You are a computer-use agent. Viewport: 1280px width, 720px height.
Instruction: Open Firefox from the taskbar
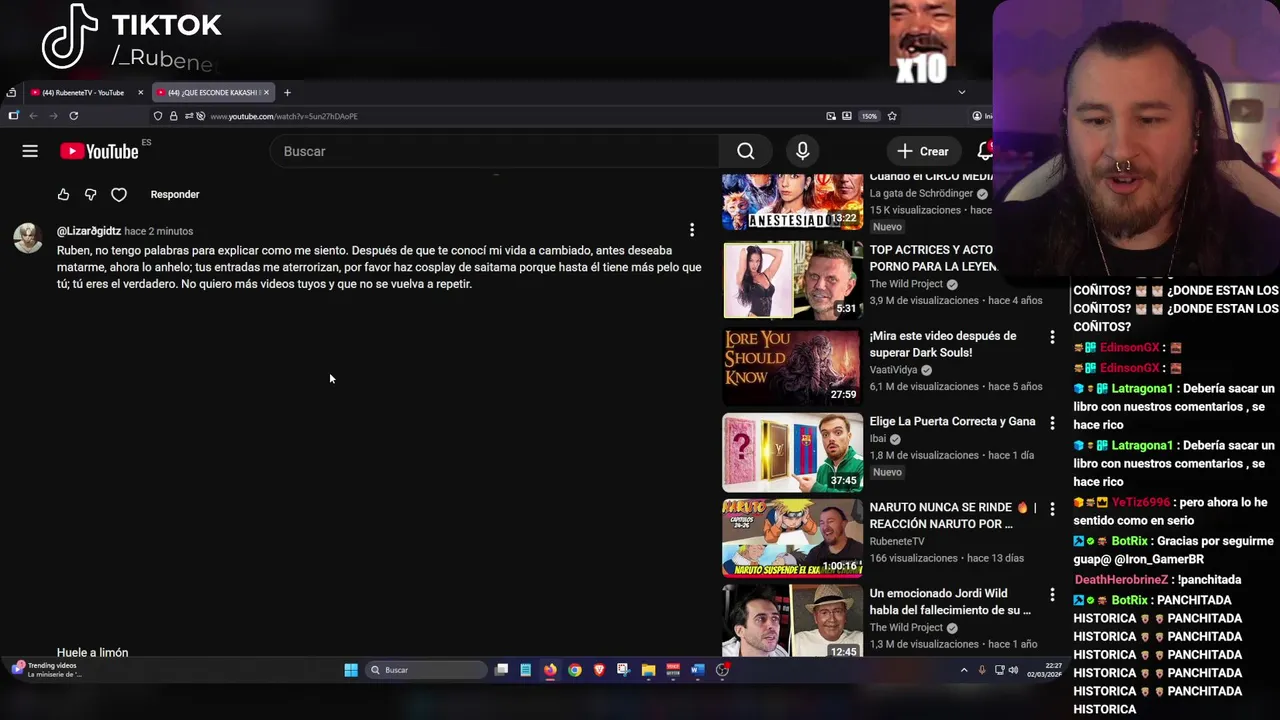[x=550, y=670]
